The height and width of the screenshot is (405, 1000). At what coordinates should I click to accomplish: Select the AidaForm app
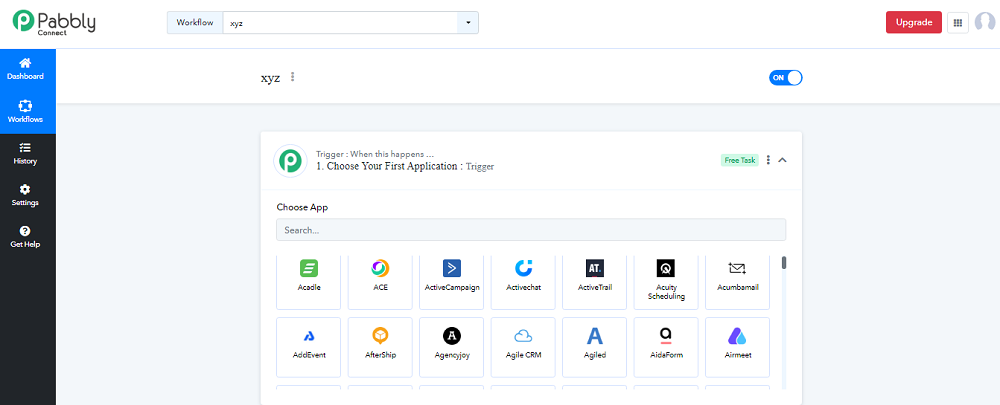[x=666, y=346]
